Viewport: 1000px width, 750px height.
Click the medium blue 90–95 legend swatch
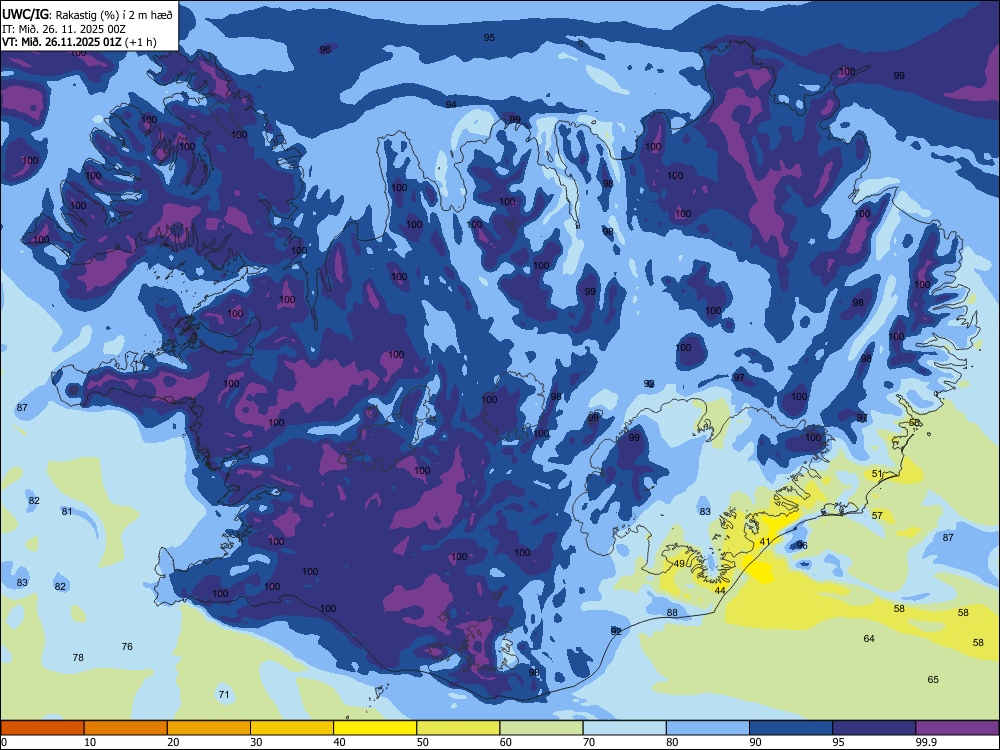[x=791, y=728]
